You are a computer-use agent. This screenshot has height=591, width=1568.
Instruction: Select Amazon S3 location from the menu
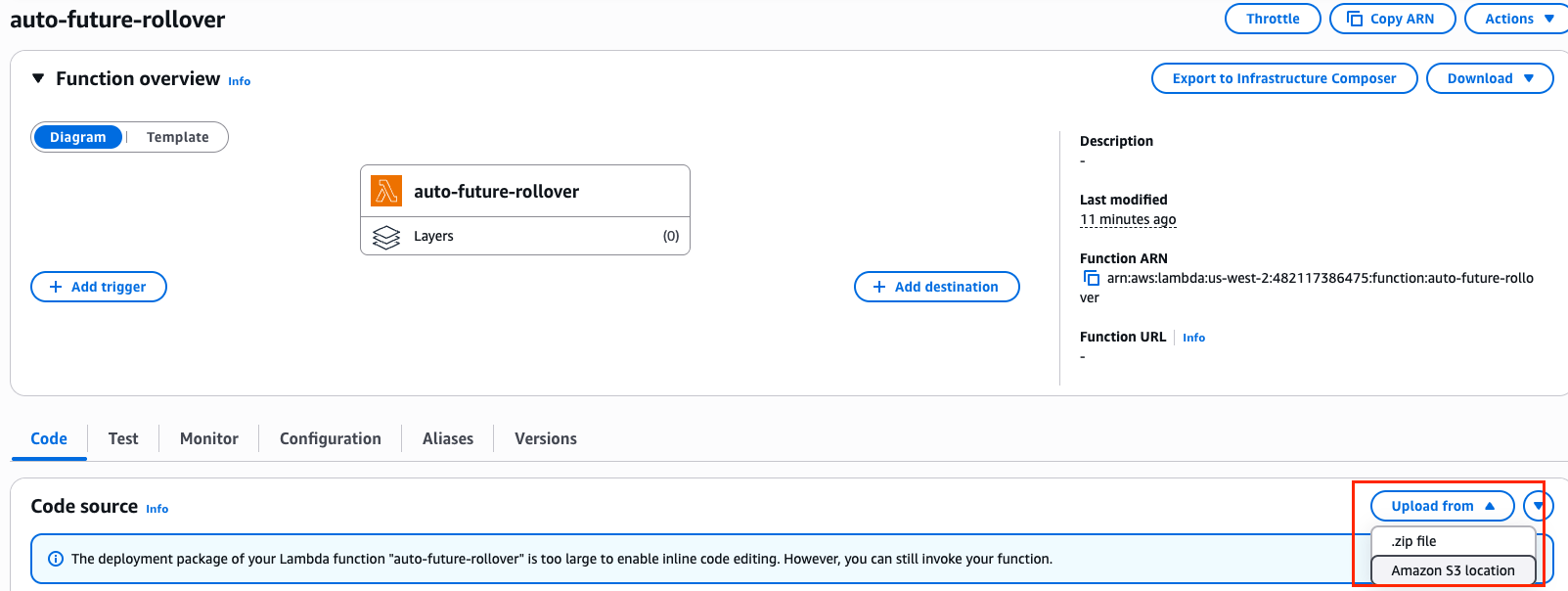pyautogui.click(x=1453, y=570)
